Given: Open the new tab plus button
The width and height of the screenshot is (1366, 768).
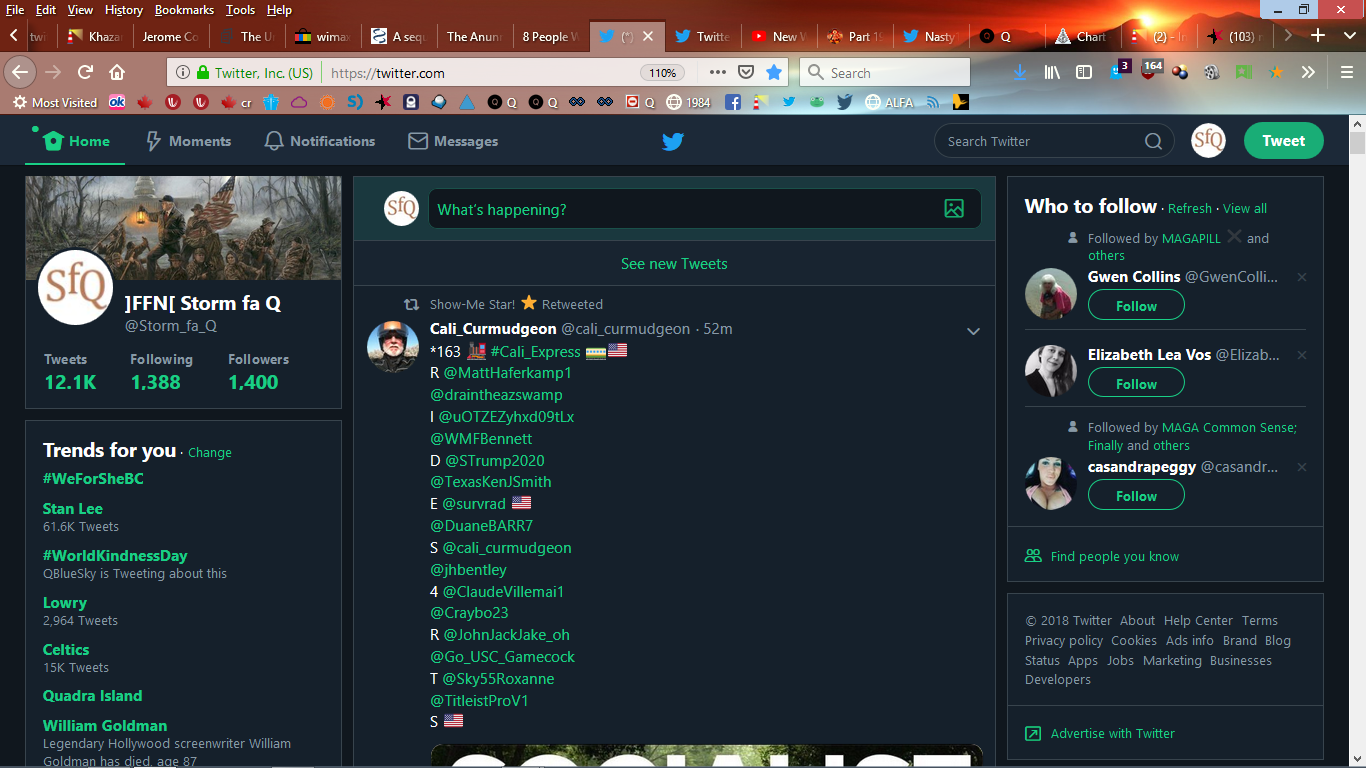Looking at the screenshot, I should pos(1318,36).
